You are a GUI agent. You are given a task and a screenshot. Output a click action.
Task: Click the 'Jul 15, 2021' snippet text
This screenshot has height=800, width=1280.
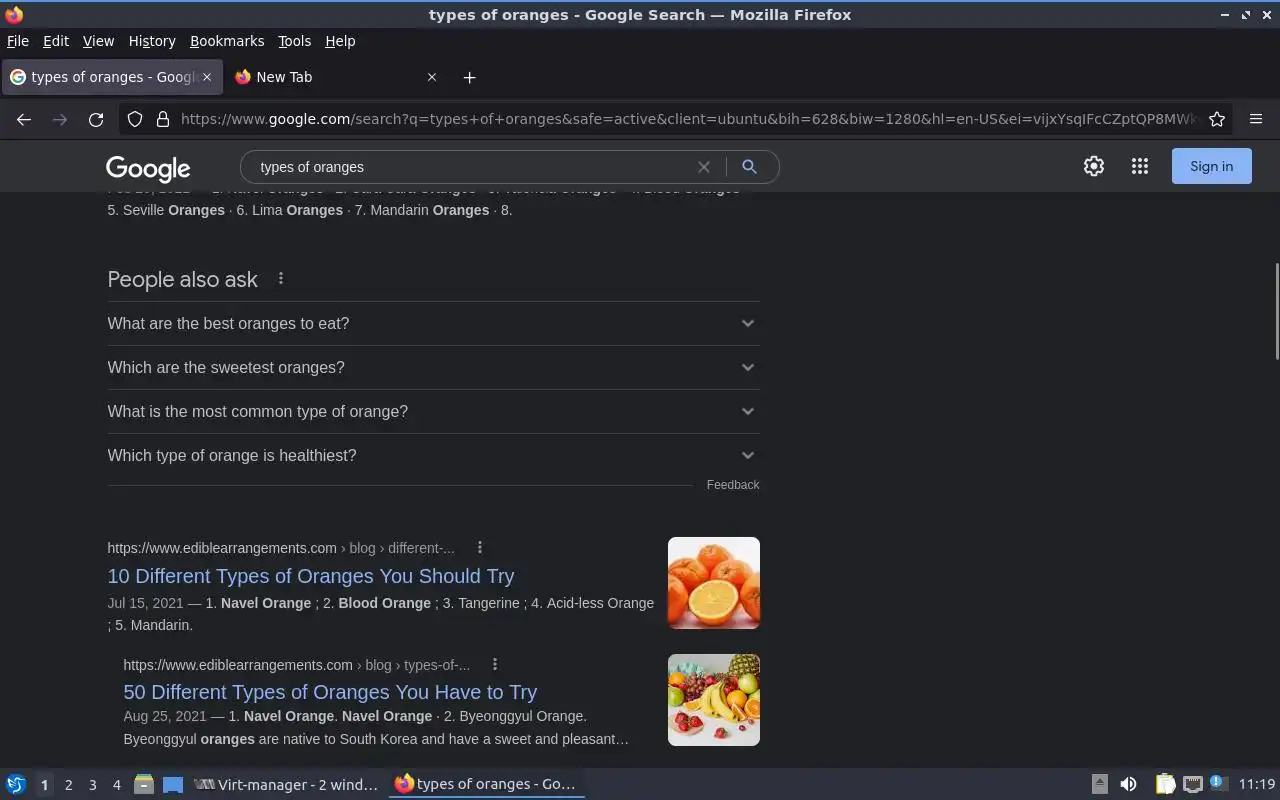click(x=145, y=603)
